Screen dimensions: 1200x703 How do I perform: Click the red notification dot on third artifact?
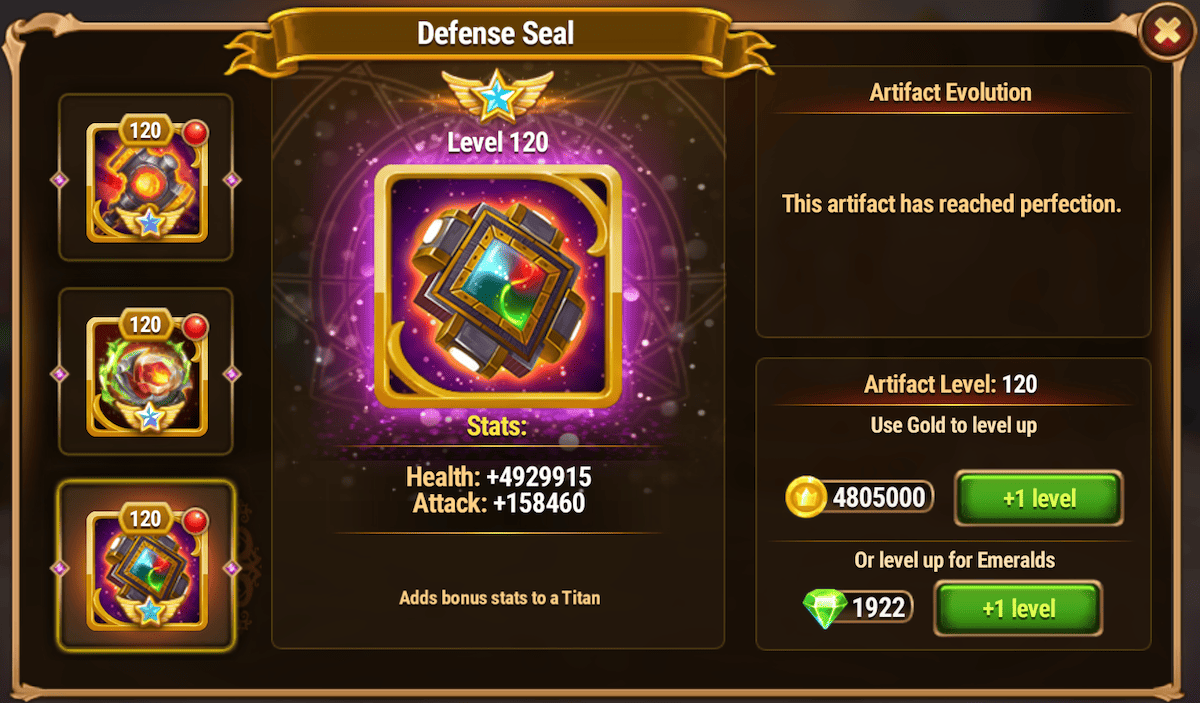tap(194, 520)
